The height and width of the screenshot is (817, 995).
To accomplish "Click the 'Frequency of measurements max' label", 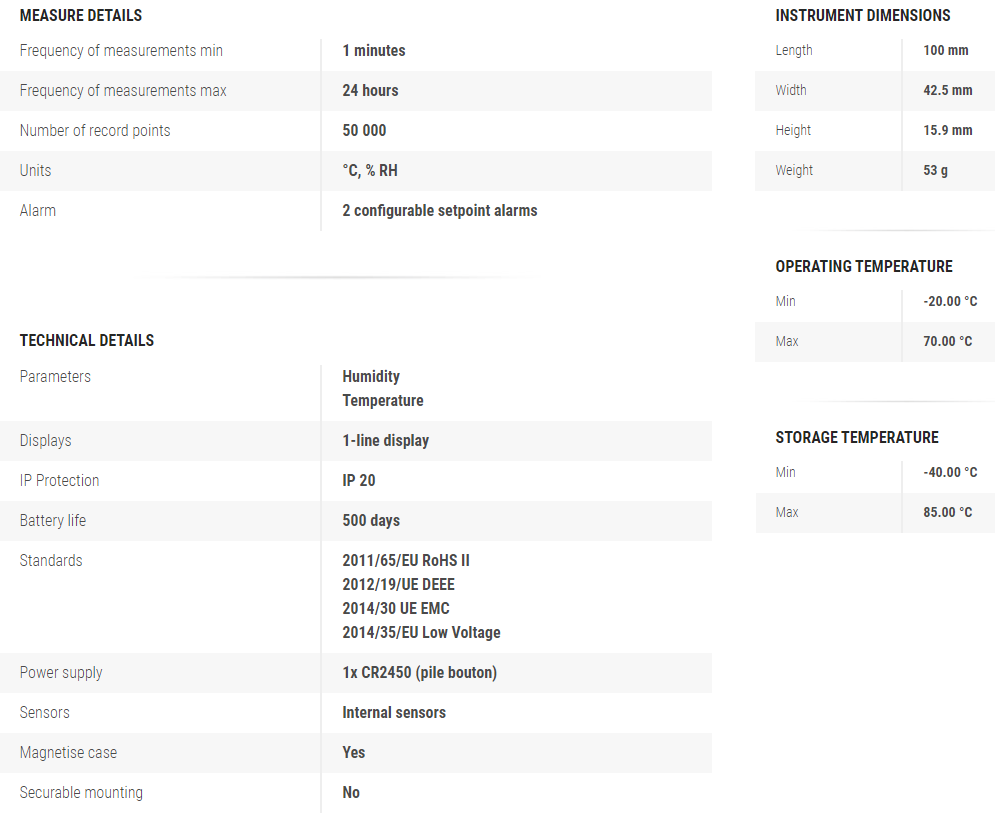I will (123, 91).
